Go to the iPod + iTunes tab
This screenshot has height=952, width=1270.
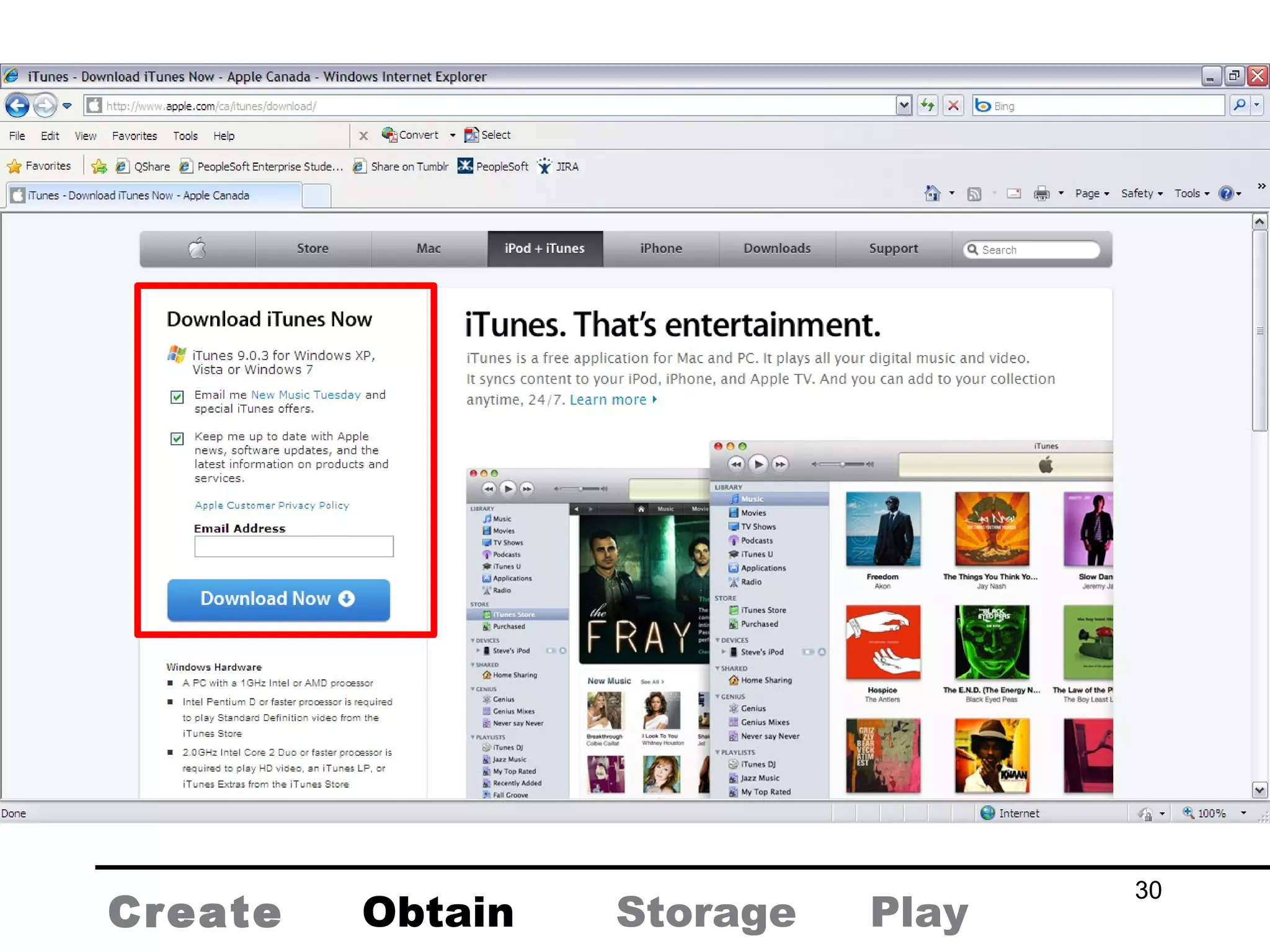[544, 249]
